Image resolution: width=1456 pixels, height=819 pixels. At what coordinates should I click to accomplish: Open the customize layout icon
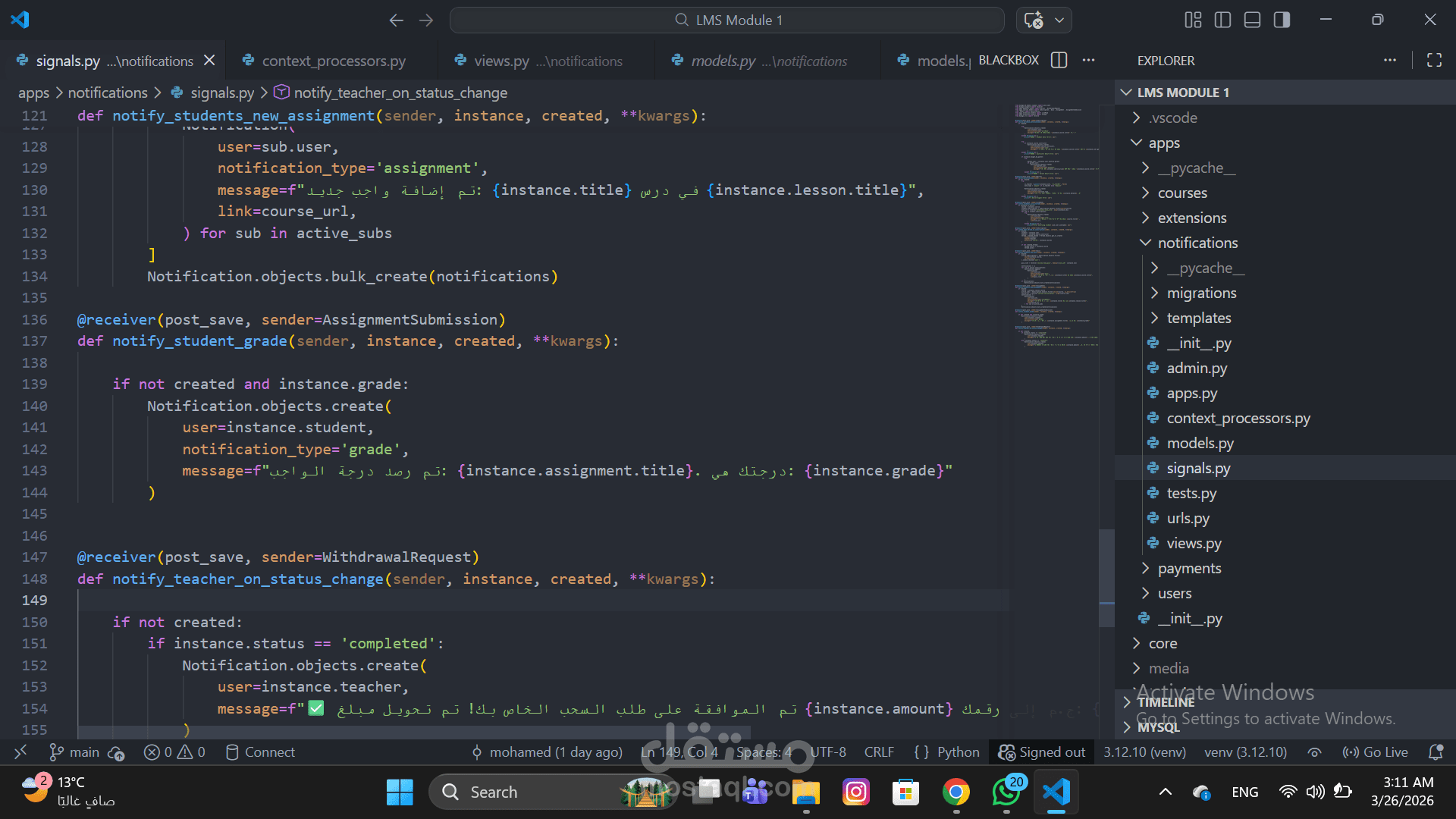point(1193,20)
